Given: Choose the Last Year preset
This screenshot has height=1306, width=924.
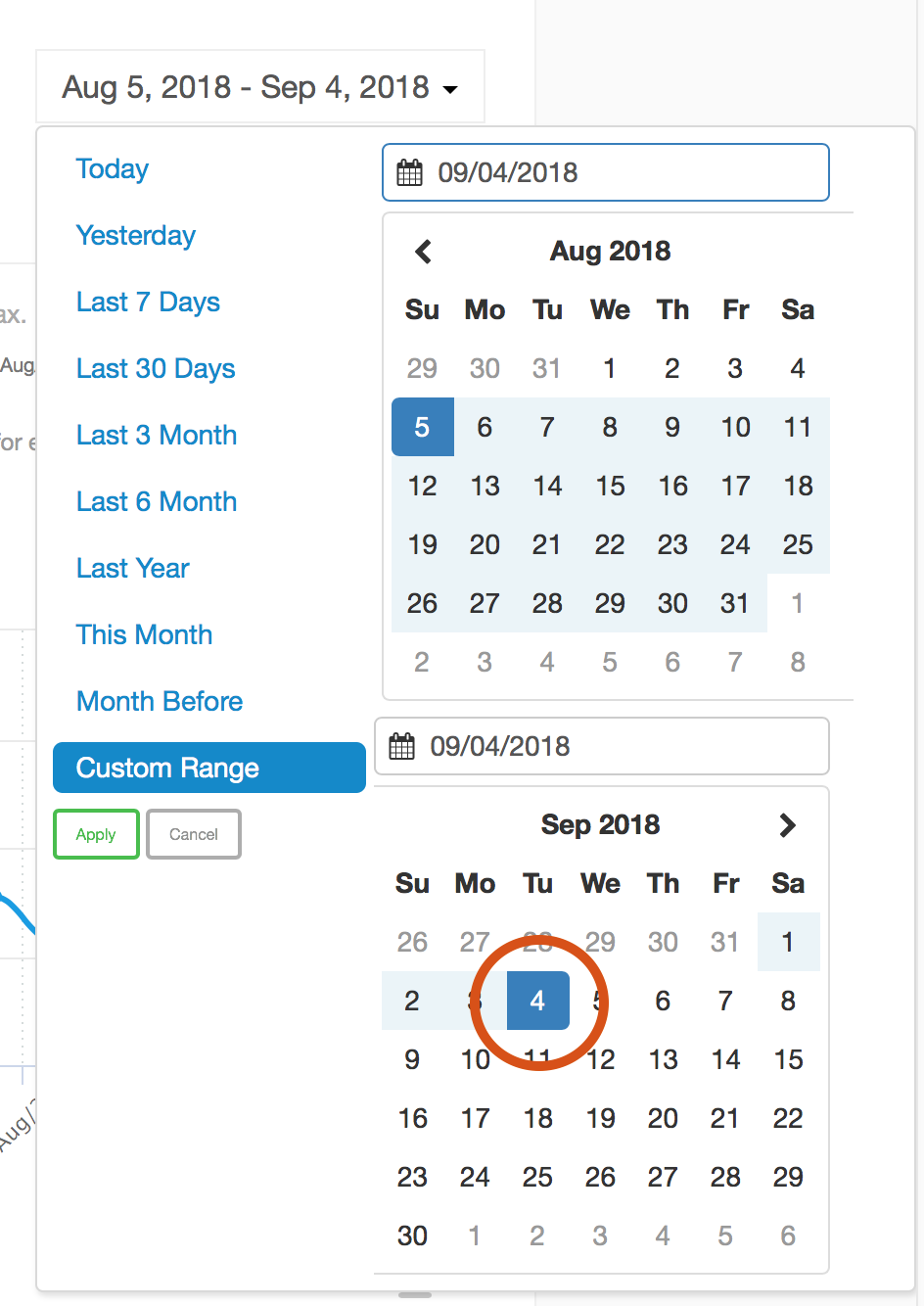Looking at the screenshot, I should (132, 569).
